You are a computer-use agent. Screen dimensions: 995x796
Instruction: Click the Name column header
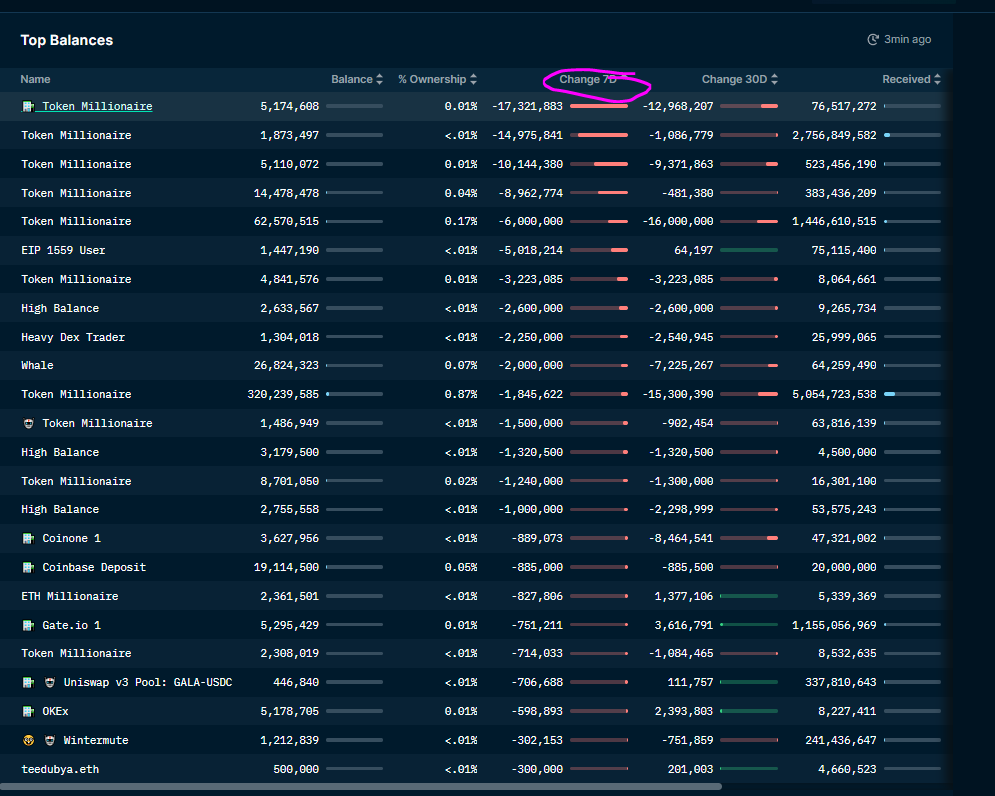(35, 79)
